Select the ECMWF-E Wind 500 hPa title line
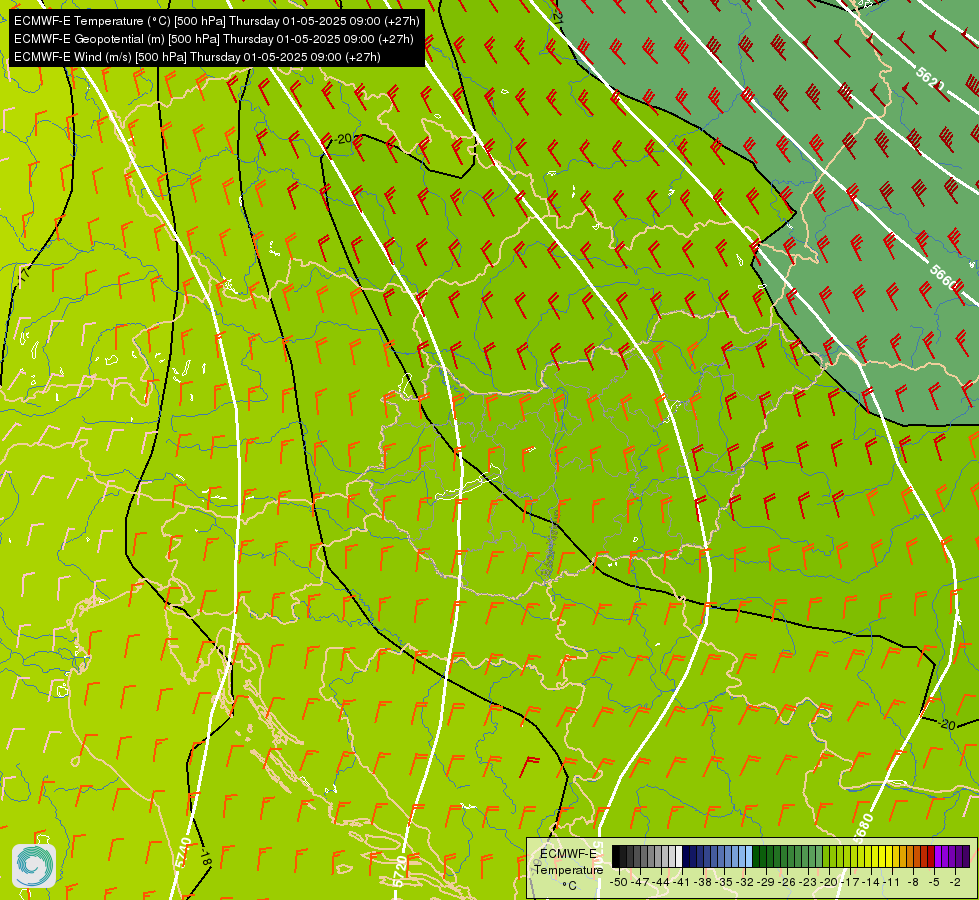Viewport: 979px width, 900px height. coord(197,57)
